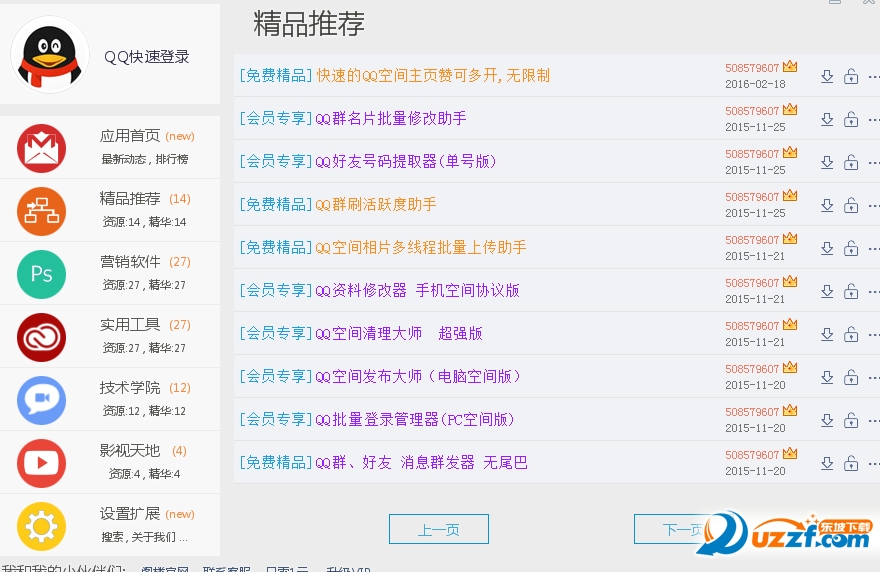Download QQ资料修改器 via its arrow icon
This screenshot has width=880, height=572.
coord(827,291)
